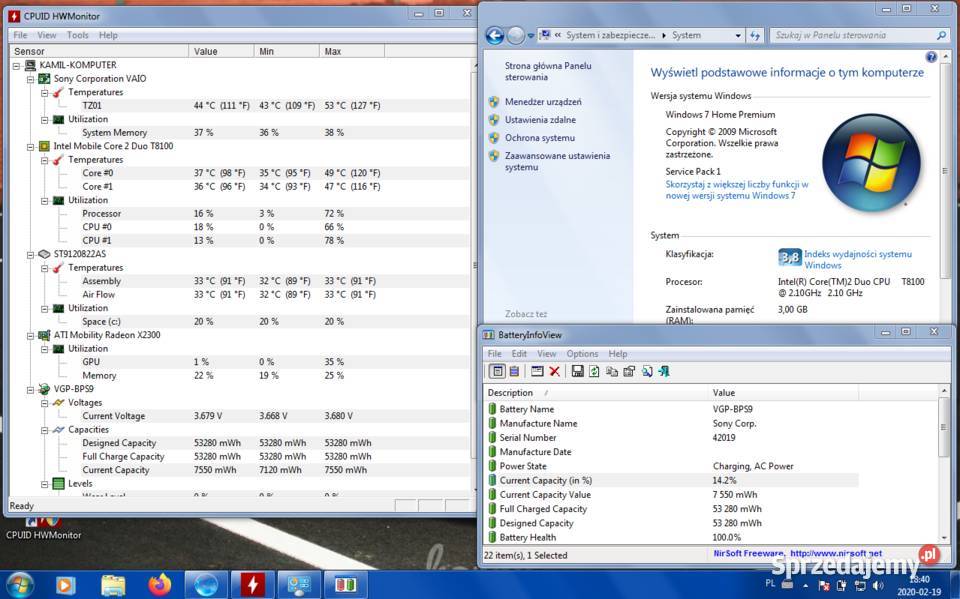Open the Help menu in HWMonitor
This screenshot has width=960, height=599.
click(x=108, y=36)
